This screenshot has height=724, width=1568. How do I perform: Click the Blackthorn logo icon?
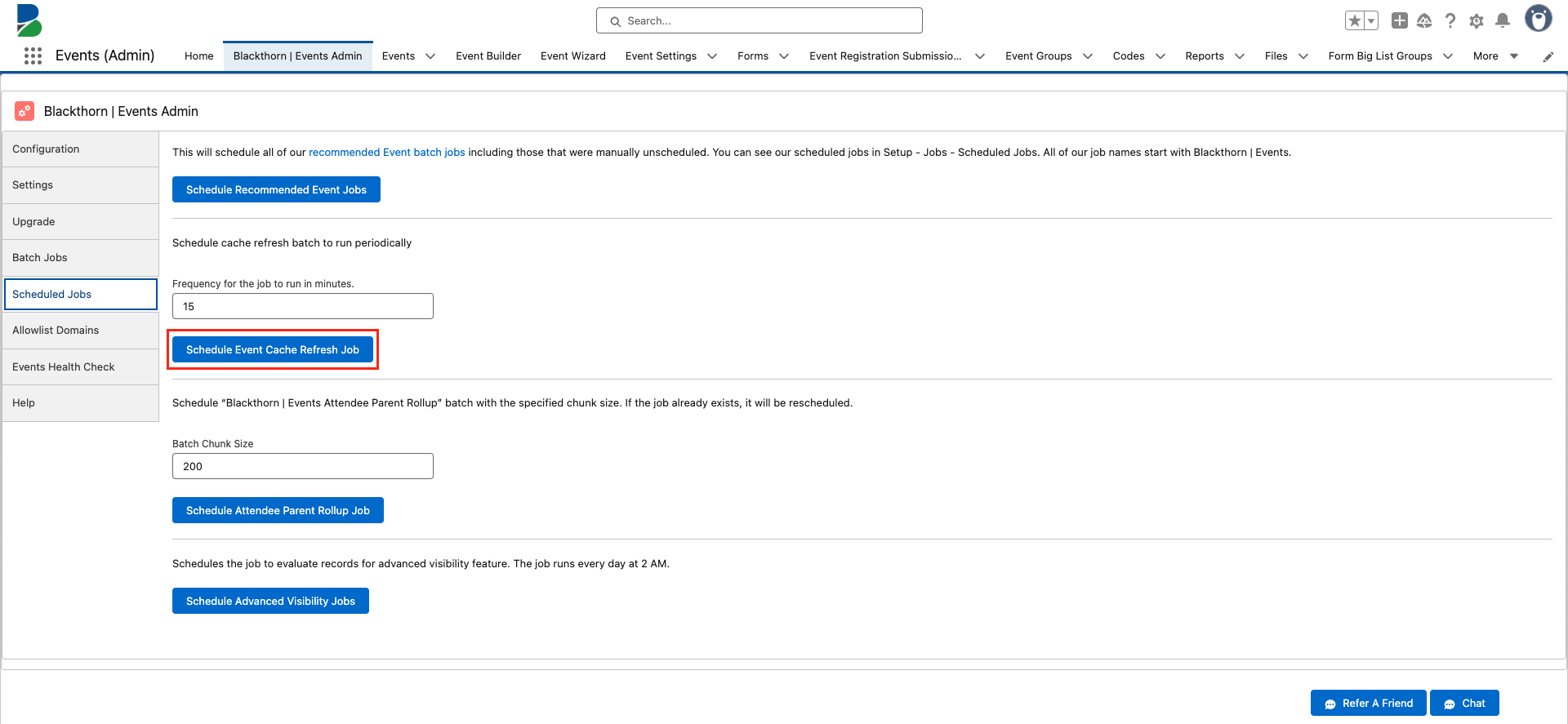(29, 20)
